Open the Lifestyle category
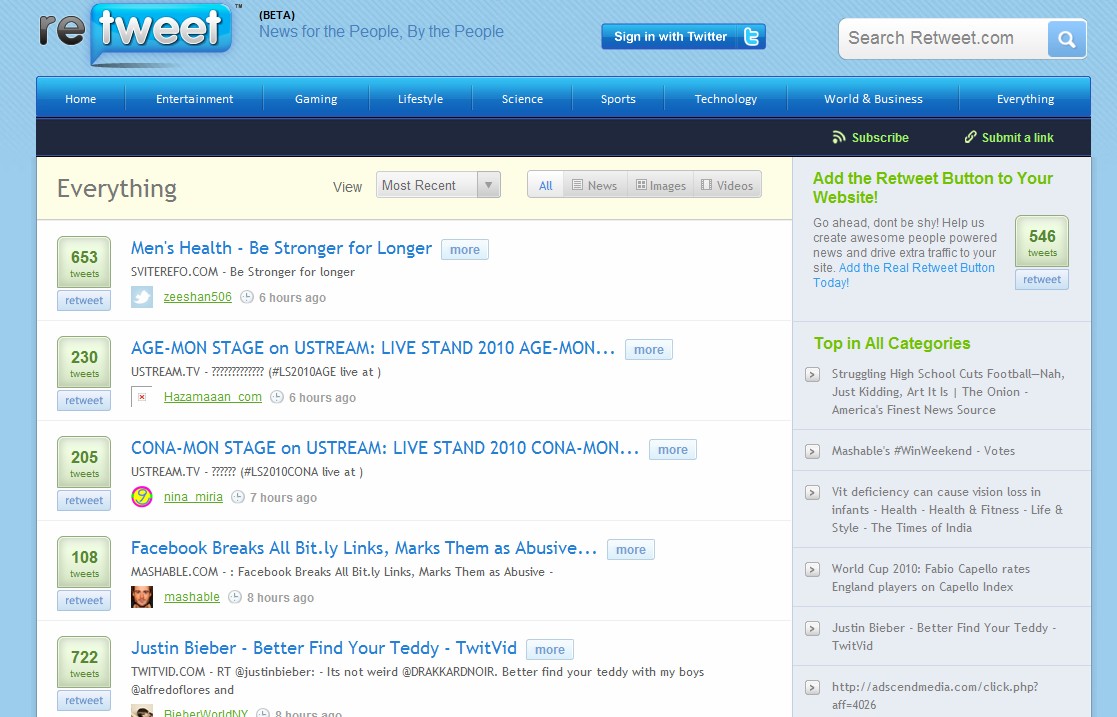The width and height of the screenshot is (1117, 717). click(420, 98)
